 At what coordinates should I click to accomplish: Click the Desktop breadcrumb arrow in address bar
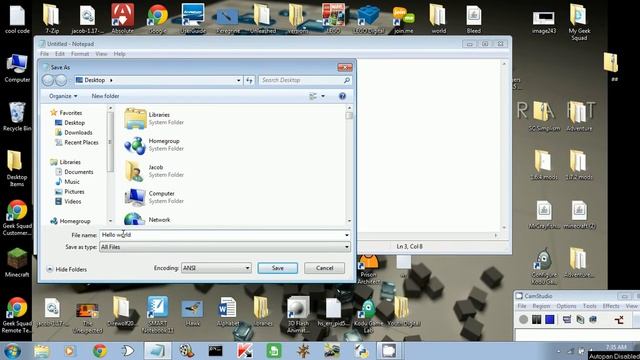click(x=111, y=80)
